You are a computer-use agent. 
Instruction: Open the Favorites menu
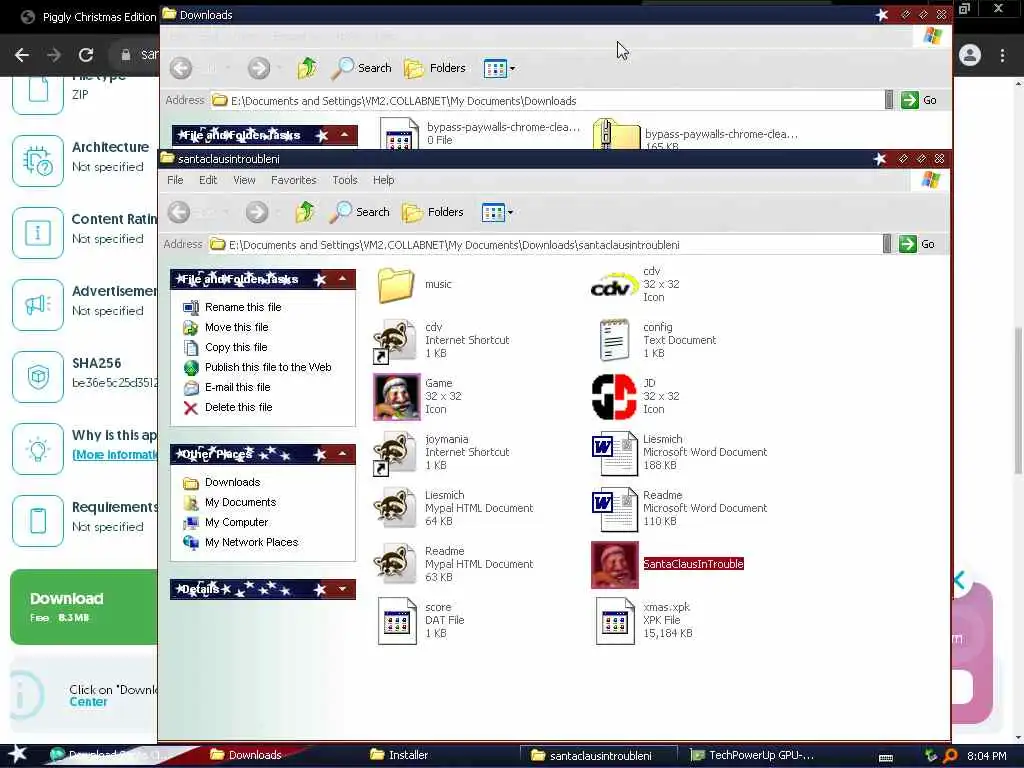(x=294, y=180)
